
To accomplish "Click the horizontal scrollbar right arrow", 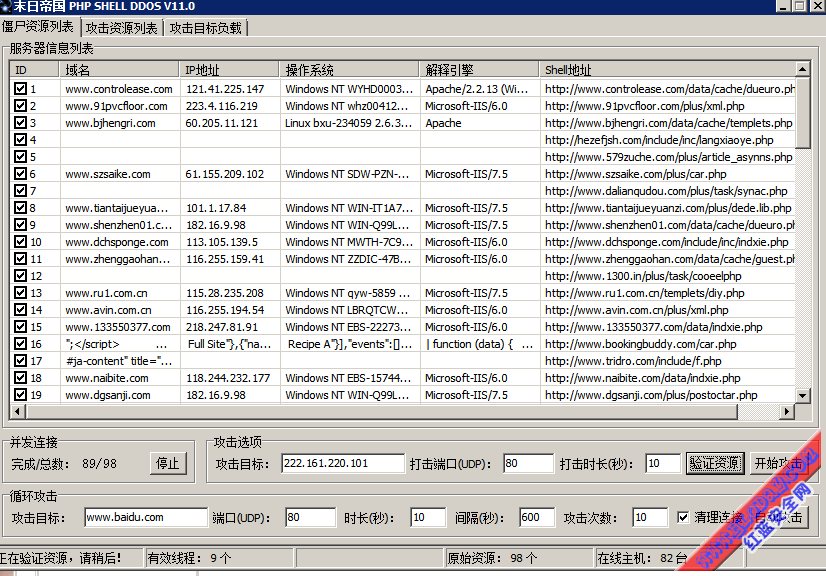I will [x=787, y=411].
